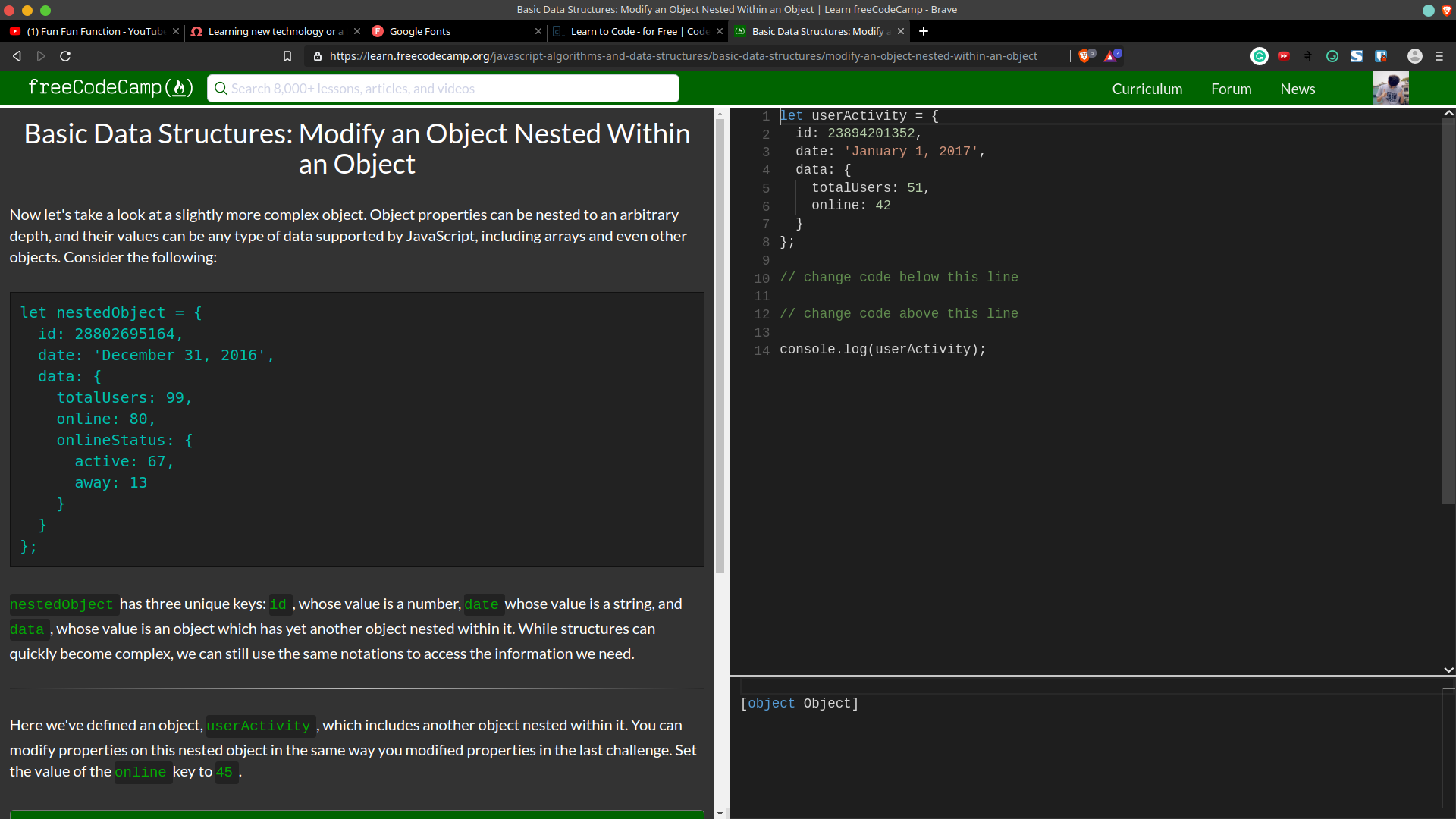Open Brave Shields lion icon
The width and height of the screenshot is (1456, 819).
point(1085,56)
